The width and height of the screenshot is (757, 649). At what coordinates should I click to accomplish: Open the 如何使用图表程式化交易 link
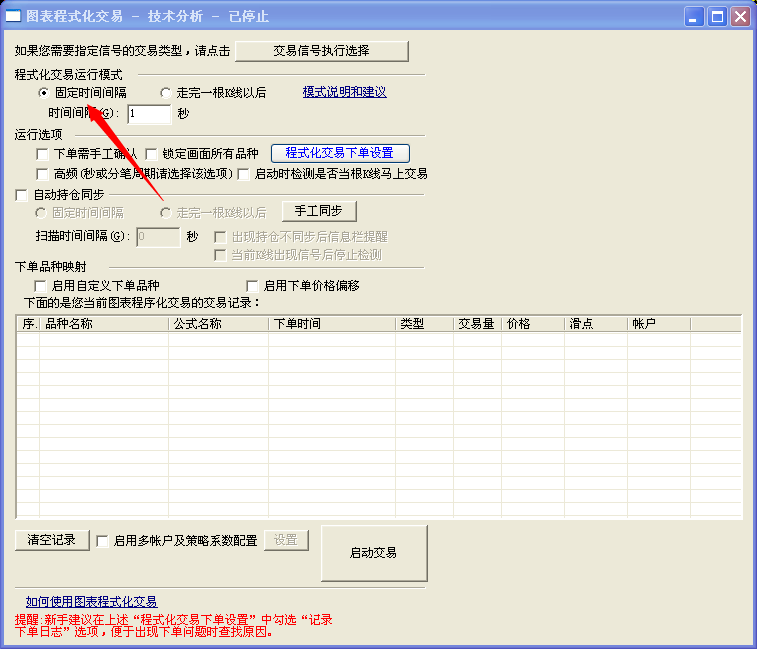point(91,602)
